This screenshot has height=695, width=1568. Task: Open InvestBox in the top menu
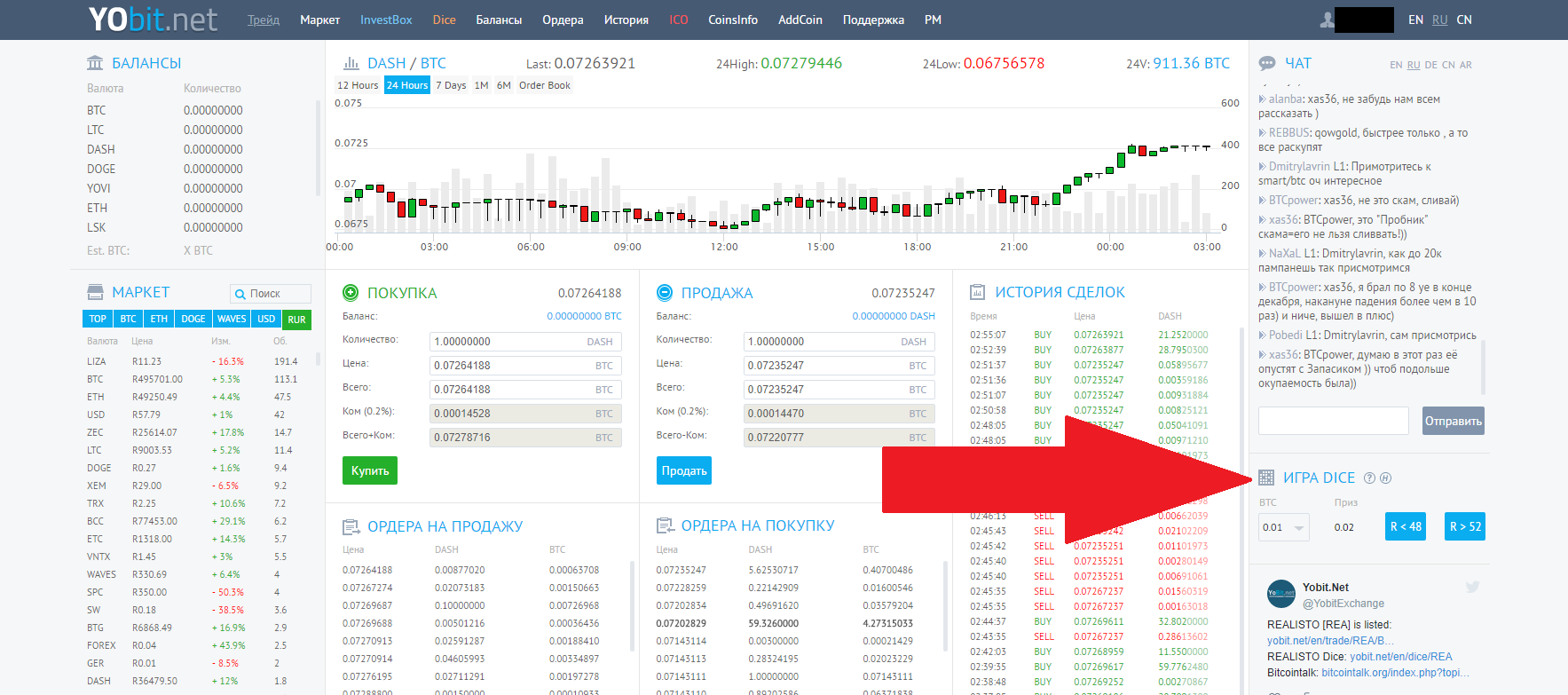tap(386, 20)
